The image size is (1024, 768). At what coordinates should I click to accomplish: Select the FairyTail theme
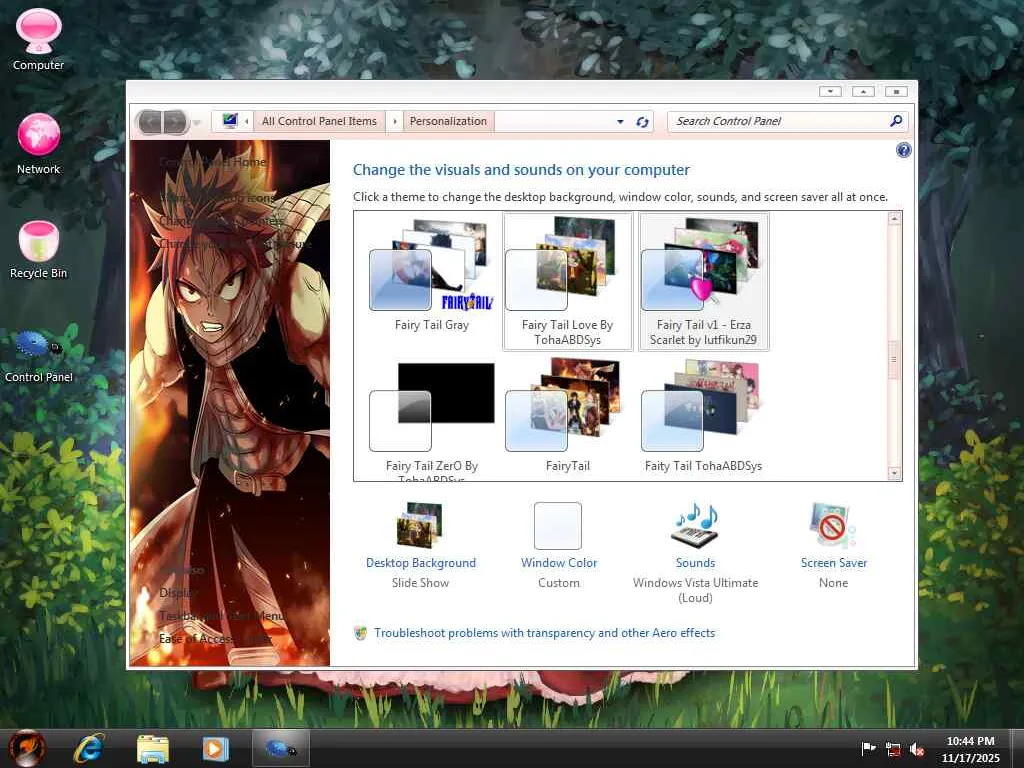click(568, 415)
